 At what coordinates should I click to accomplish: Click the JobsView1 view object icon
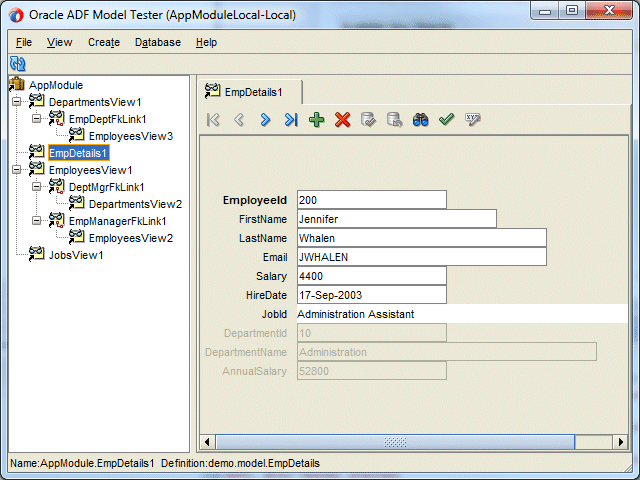point(37,254)
